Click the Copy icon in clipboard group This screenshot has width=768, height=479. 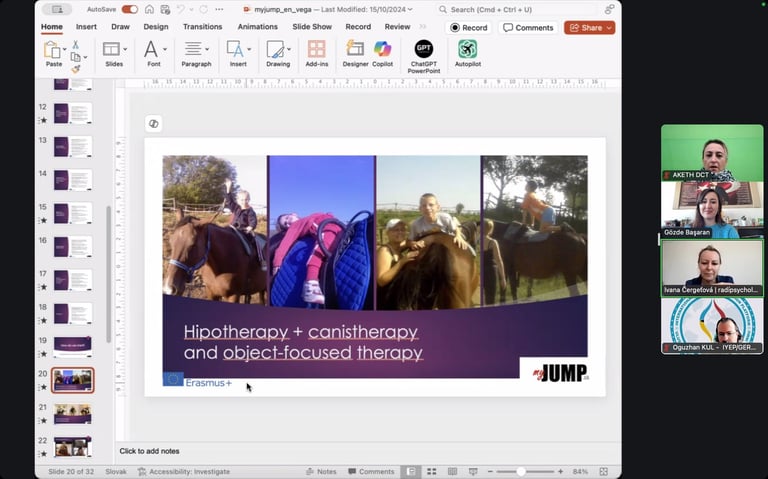(x=75, y=57)
